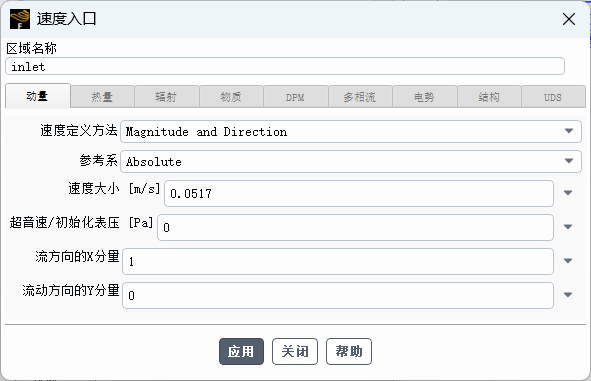Click the 应用 button
This screenshot has width=591, height=381.
coord(241,351)
